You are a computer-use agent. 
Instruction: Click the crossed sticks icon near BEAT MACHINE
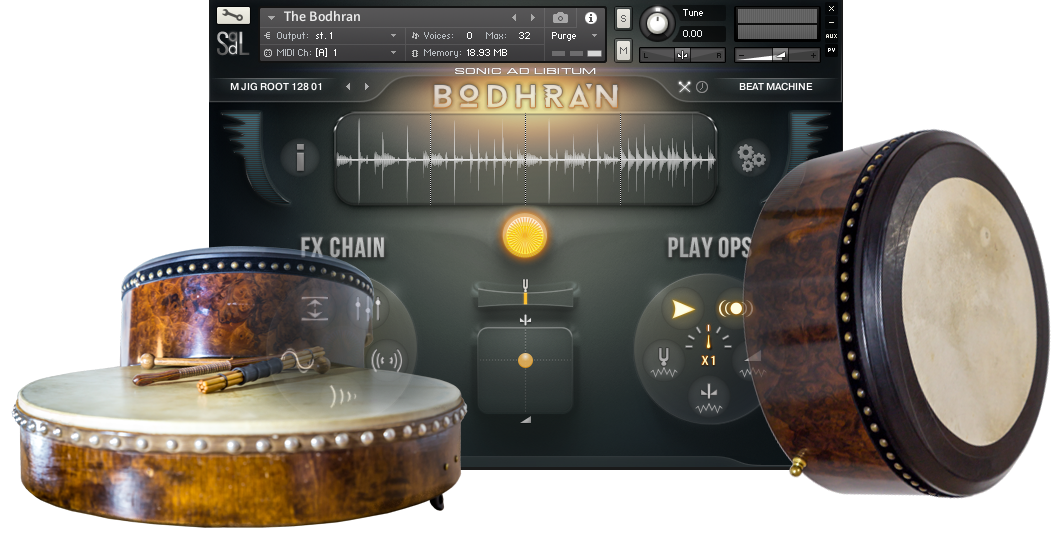[684, 87]
